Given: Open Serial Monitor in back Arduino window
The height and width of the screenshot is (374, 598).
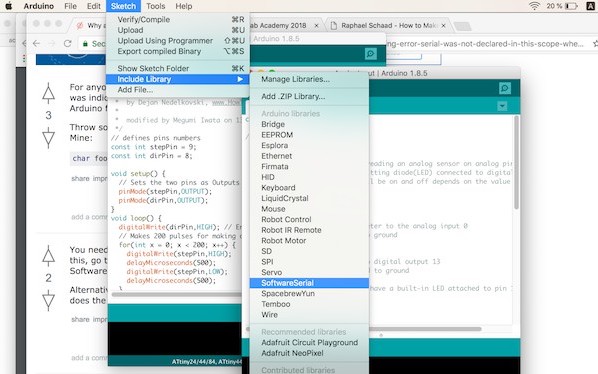Looking at the screenshot, I should tap(370, 54).
